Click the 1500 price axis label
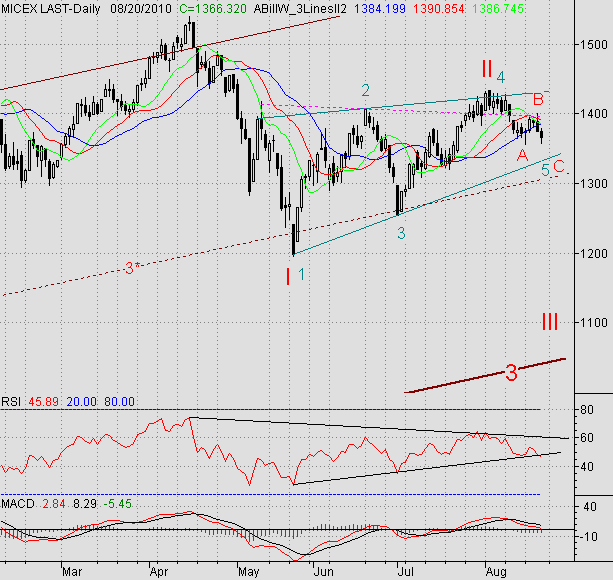The height and width of the screenshot is (580, 613). [x=593, y=45]
